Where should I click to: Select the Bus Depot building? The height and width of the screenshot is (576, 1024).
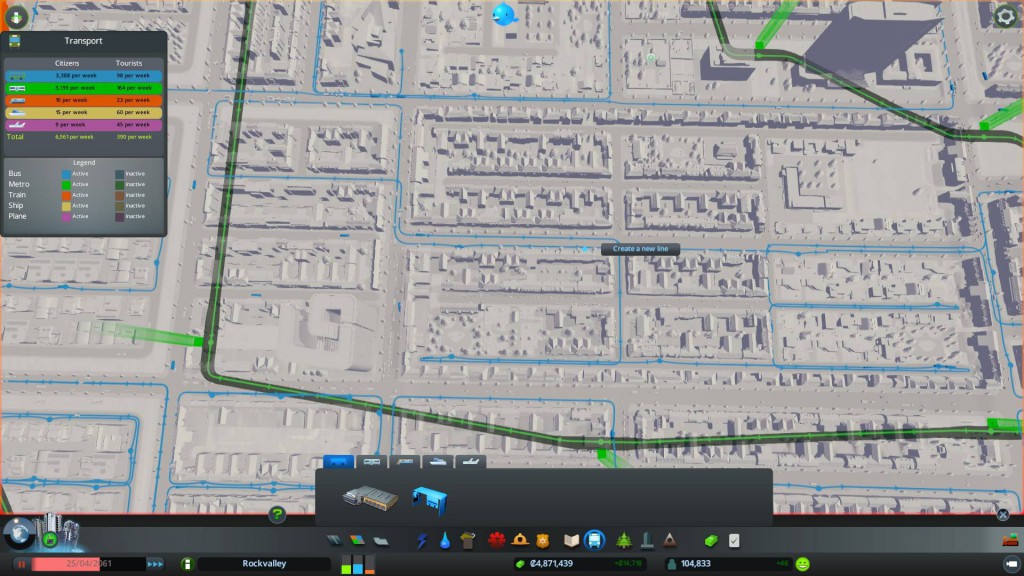click(370, 499)
